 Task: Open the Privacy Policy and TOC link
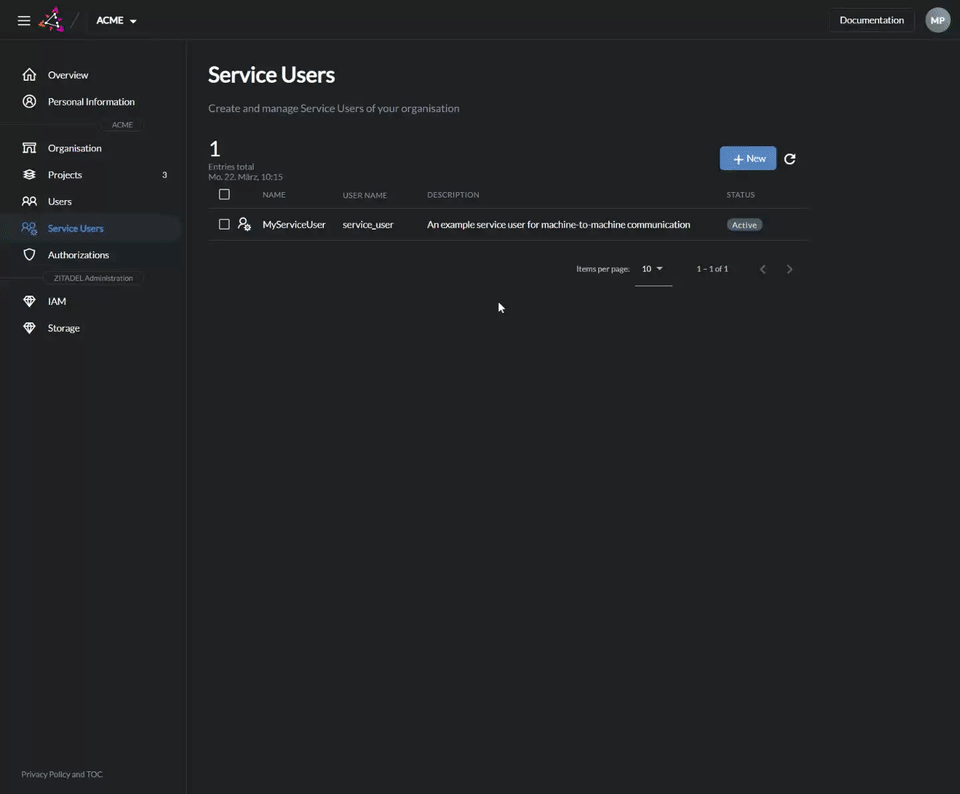point(61,773)
